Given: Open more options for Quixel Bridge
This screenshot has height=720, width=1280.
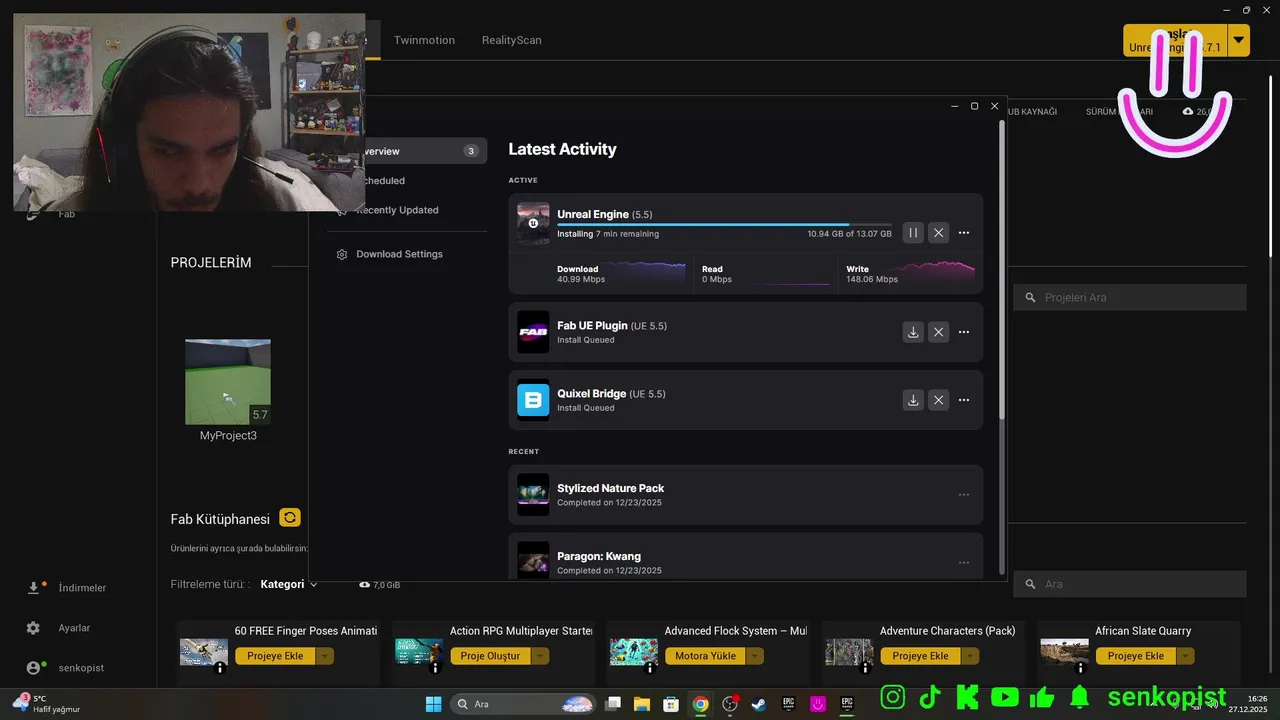Looking at the screenshot, I should click(964, 400).
